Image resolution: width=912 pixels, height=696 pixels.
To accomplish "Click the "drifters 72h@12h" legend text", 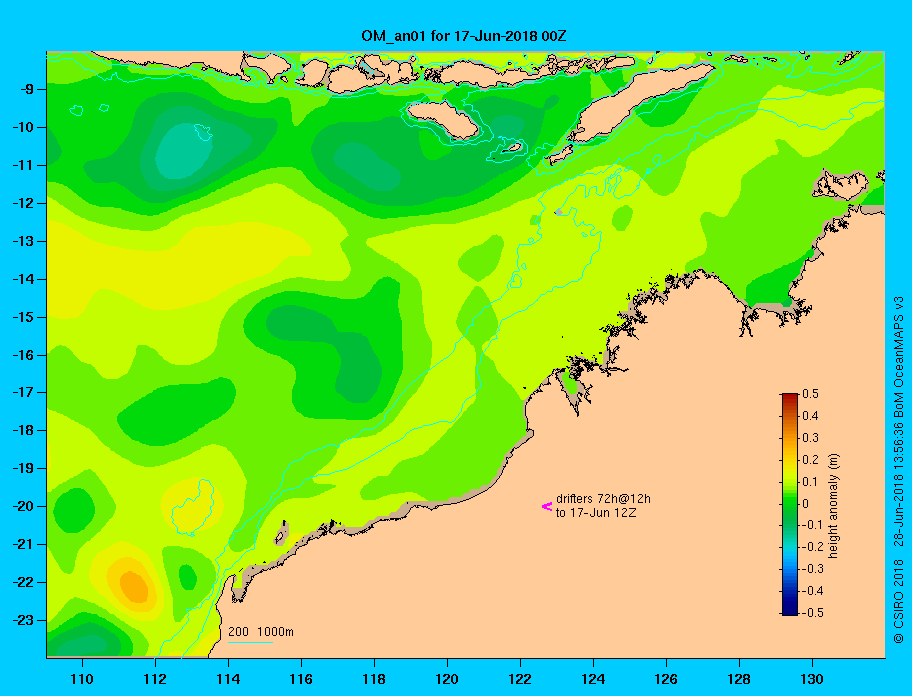I will pos(603,499).
